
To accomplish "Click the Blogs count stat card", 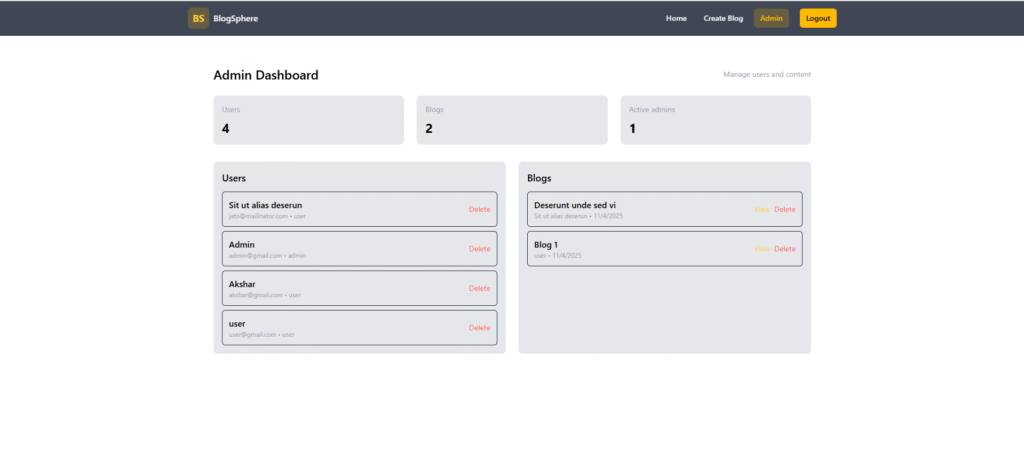I will (511, 120).
